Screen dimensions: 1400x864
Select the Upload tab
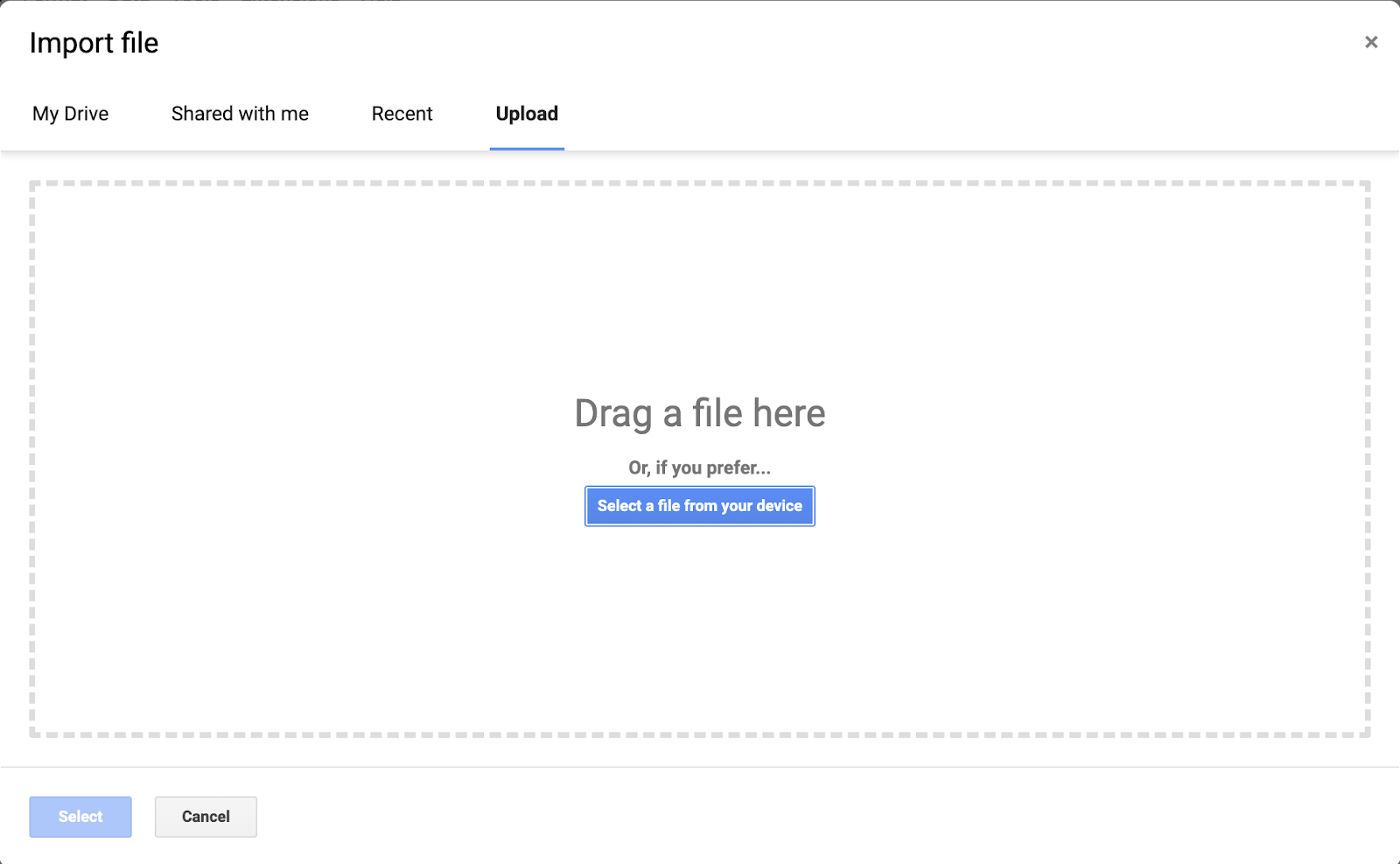pyautogui.click(x=526, y=114)
